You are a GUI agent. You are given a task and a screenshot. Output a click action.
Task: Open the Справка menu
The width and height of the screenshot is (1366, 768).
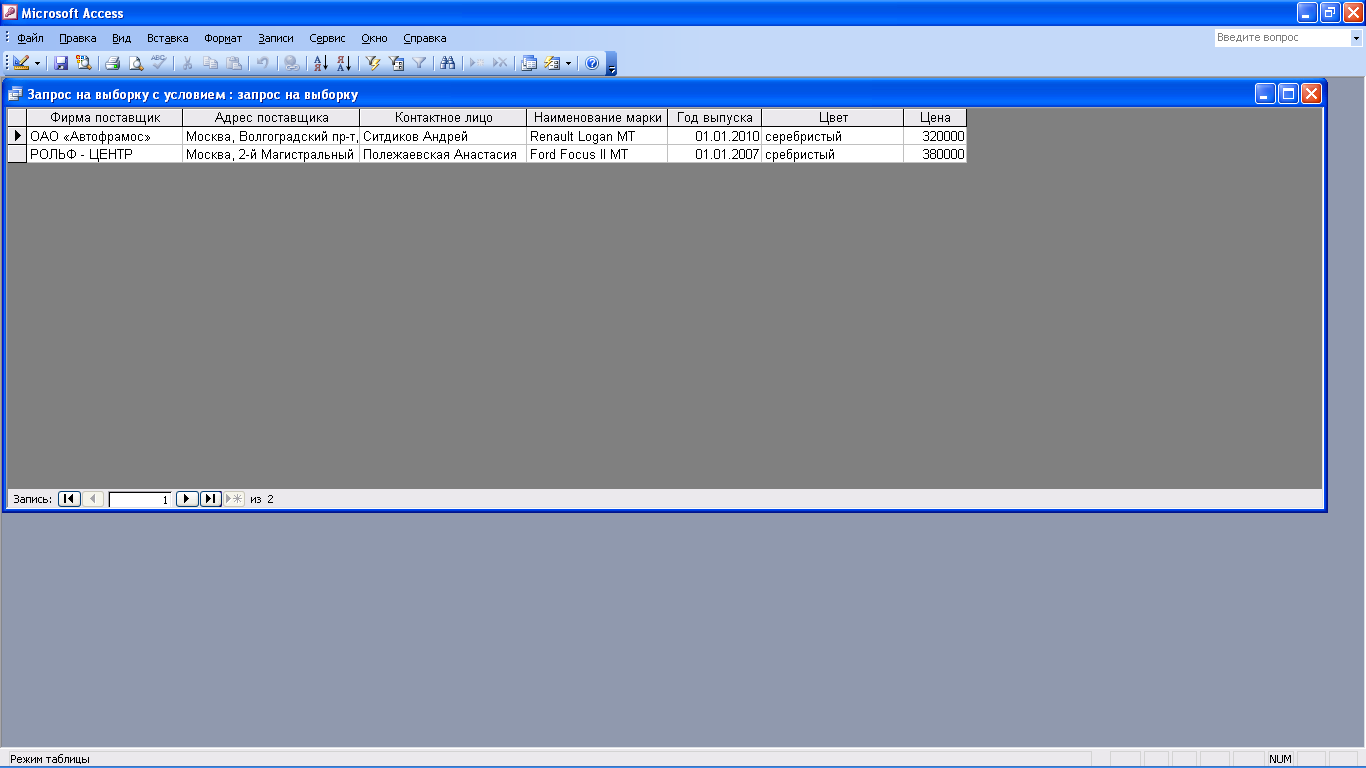coord(425,38)
